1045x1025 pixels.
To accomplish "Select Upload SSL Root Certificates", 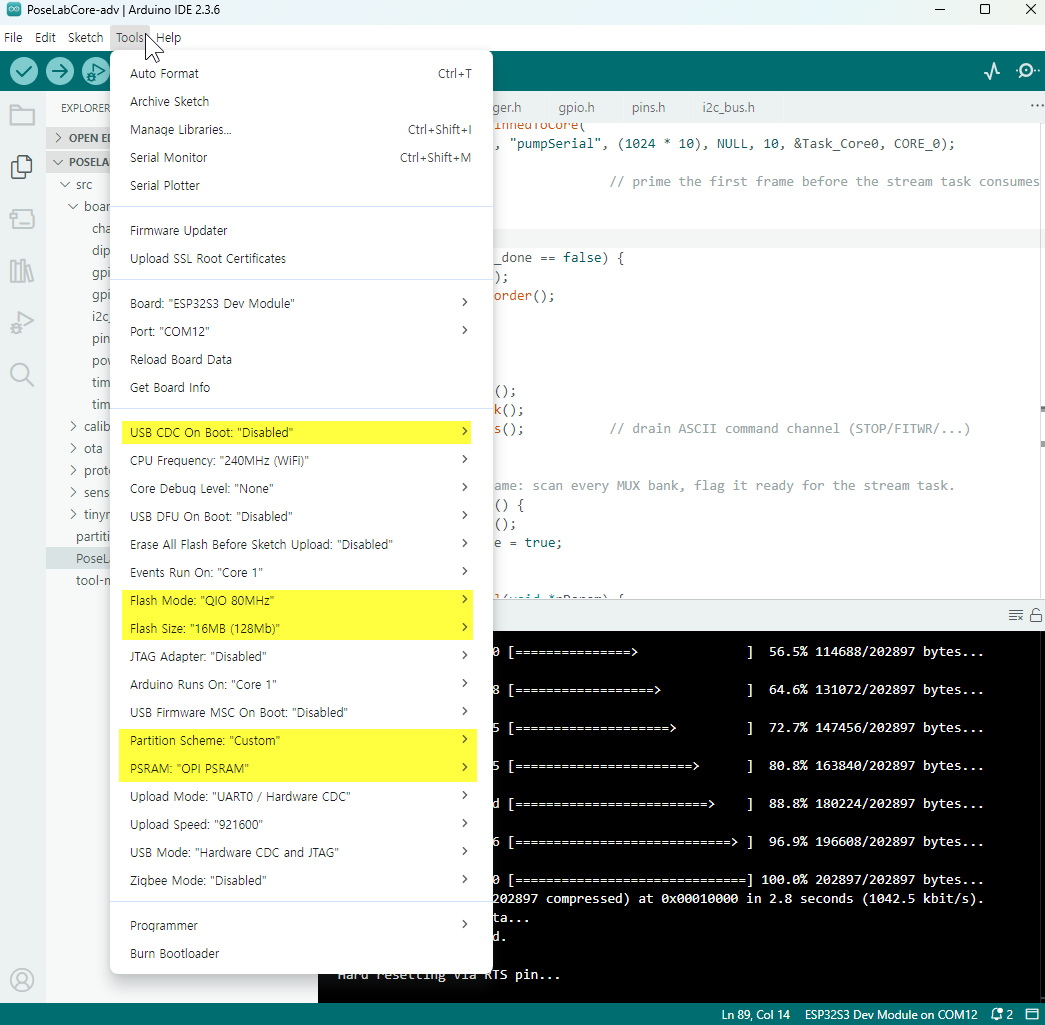I will (301, 258).
